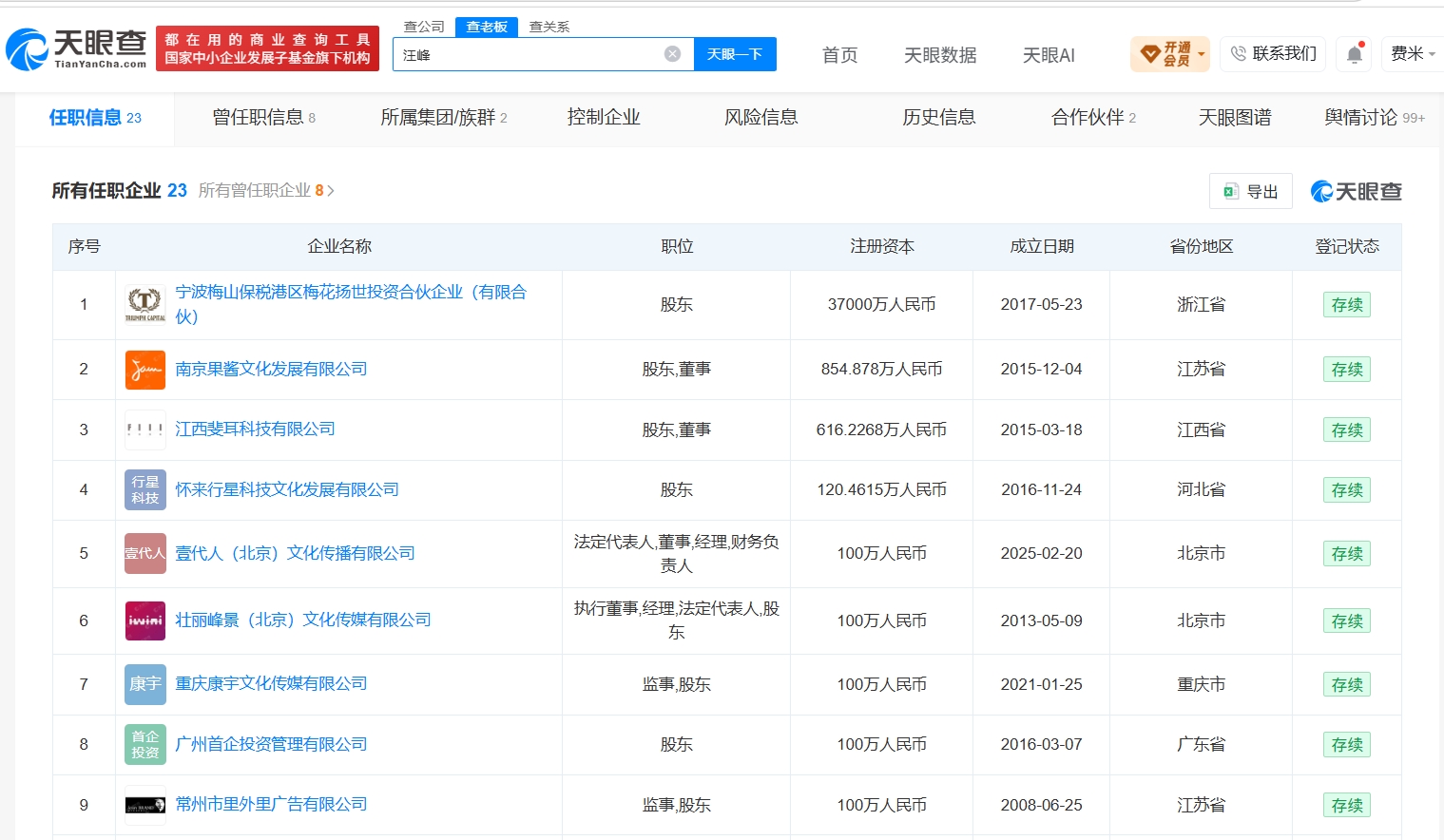Switch to 风险信息 tab
The height and width of the screenshot is (840, 1444).
761,118
